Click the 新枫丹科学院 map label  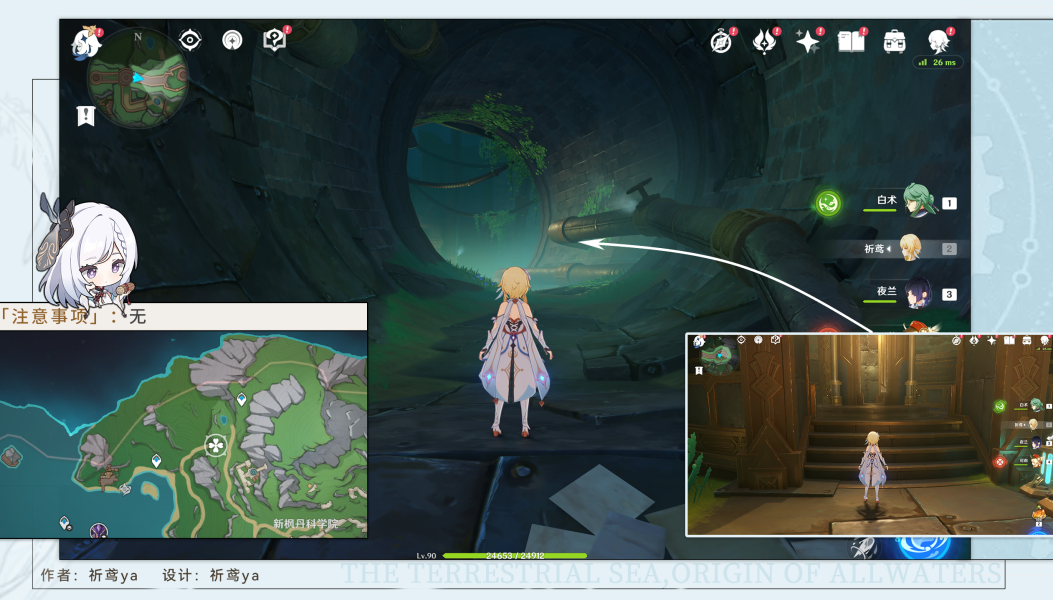(306, 523)
